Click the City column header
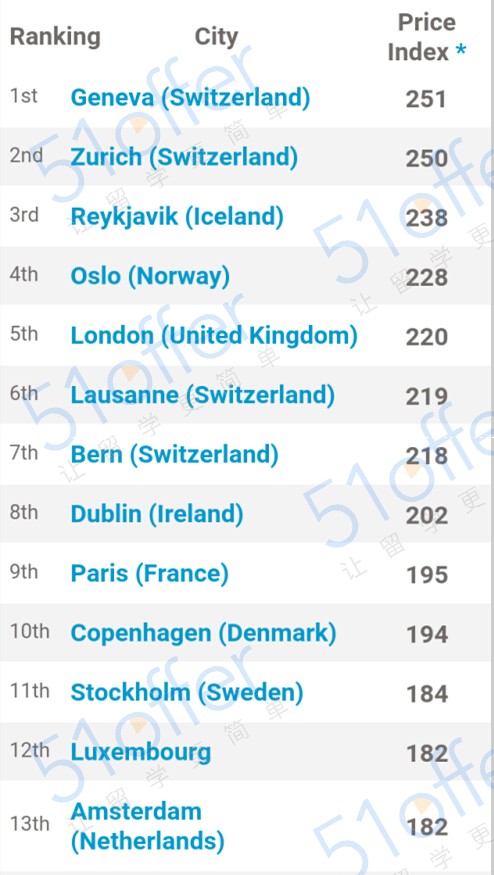The width and height of the screenshot is (494, 875). click(217, 37)
